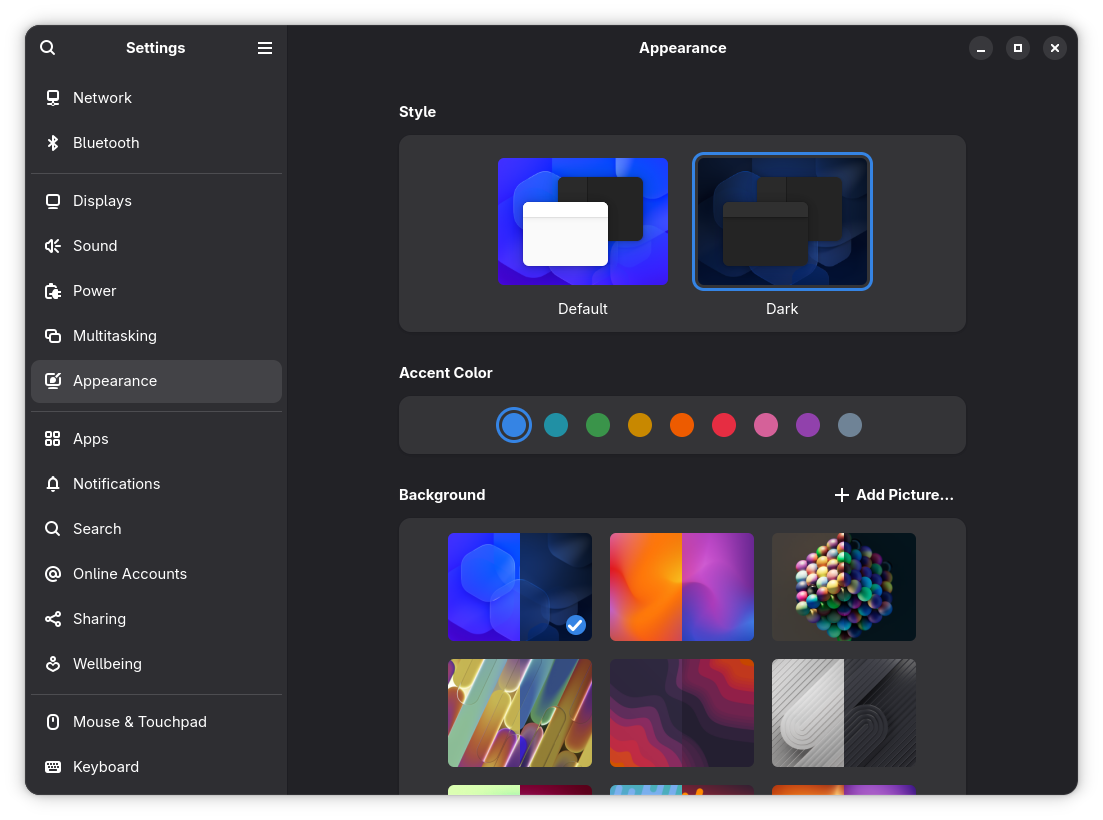
Task: Switch to Sound settings
Action: click(x=156, y=246)
